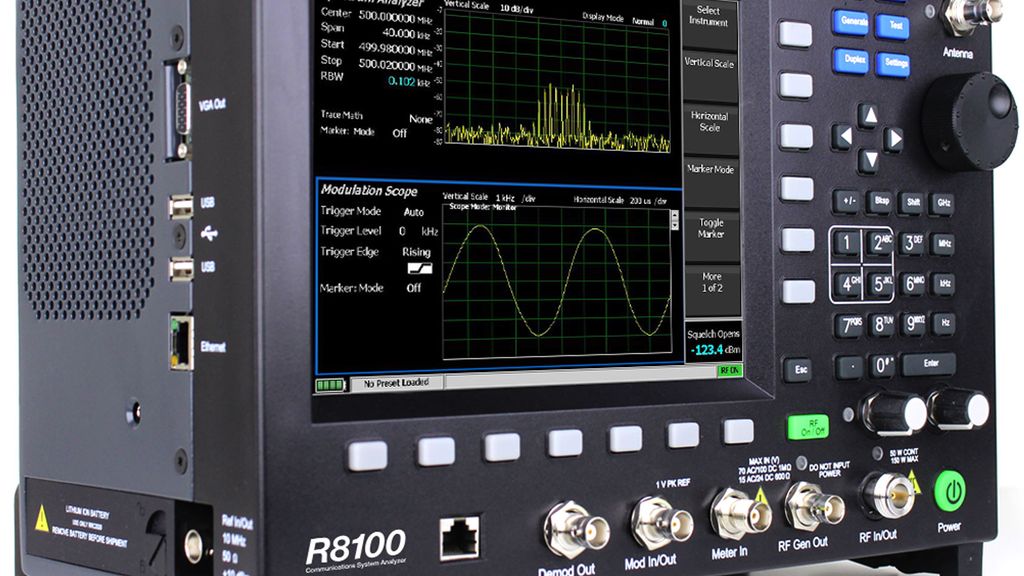
Task: Click the Modulation Scope scrollbar up arrow
Action: pos(675,215)
